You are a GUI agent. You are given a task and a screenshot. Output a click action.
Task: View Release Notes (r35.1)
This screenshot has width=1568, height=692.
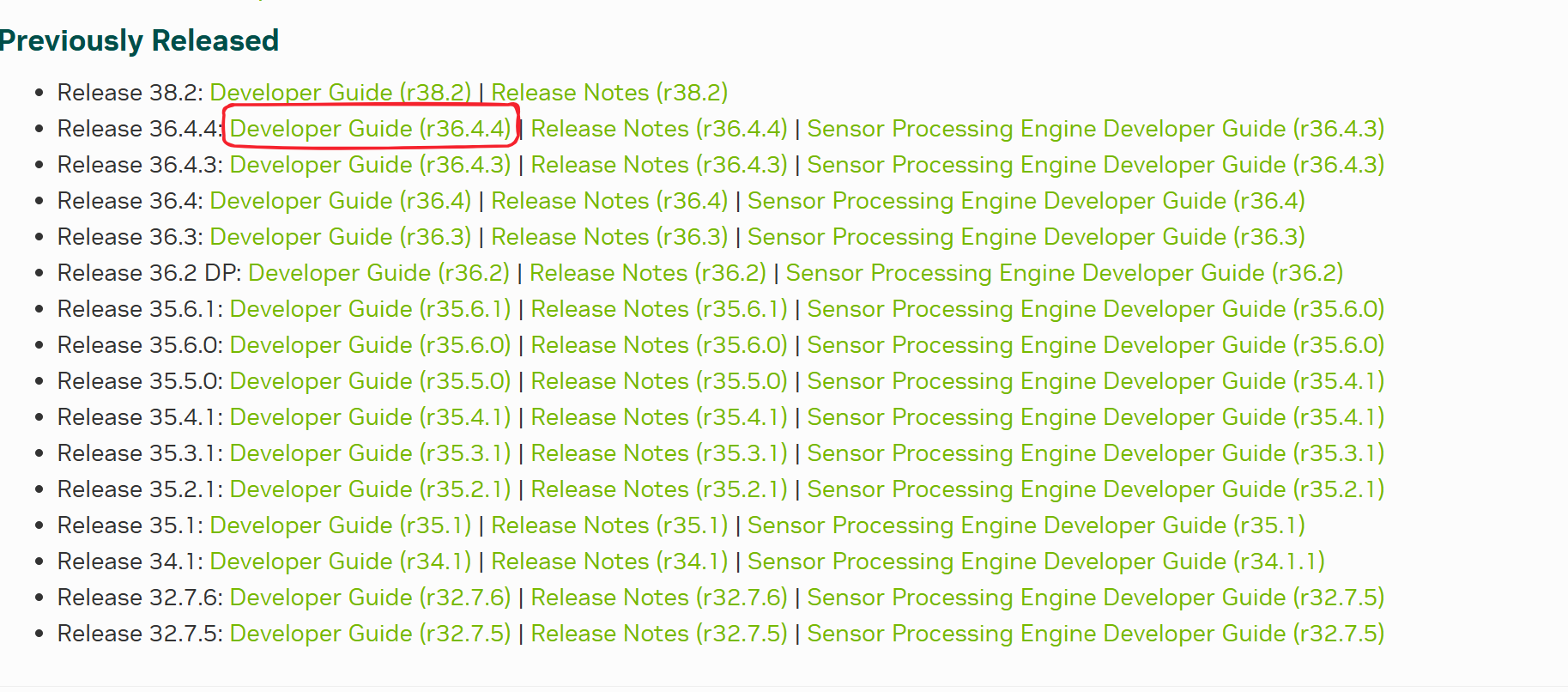[x=609, y=525]
